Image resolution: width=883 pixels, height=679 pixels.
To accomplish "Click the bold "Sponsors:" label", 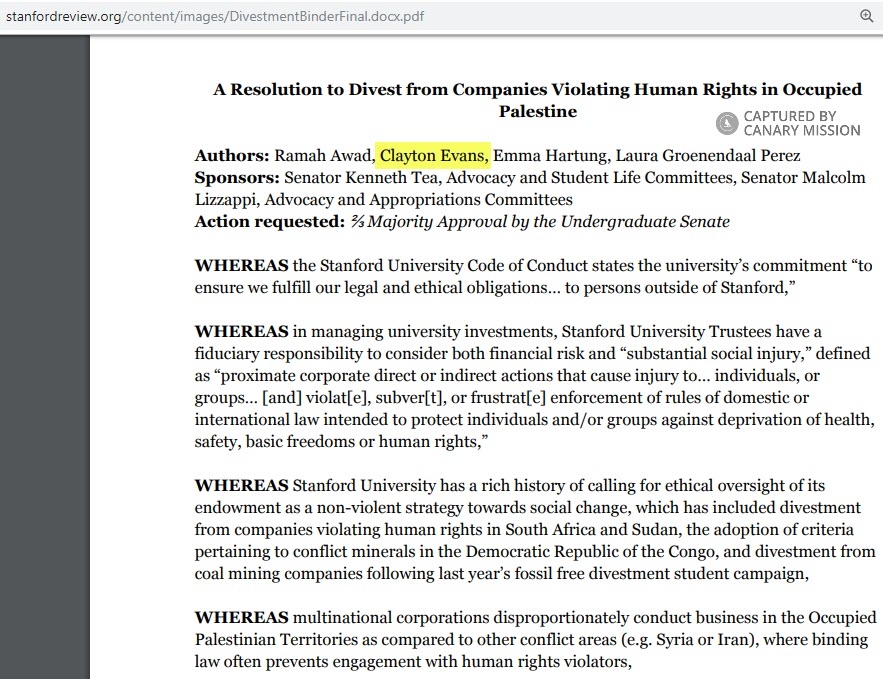I will [x=237, y=178].
